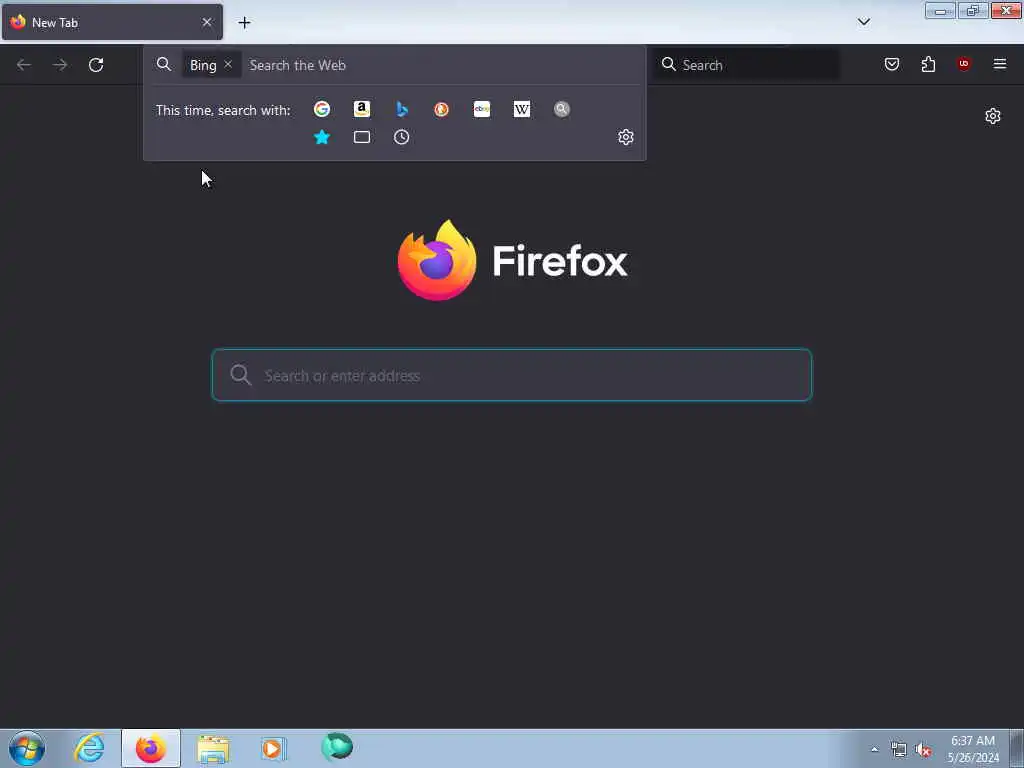Search this time with Amazon
1024x768 pixels.
pos(362,109)
